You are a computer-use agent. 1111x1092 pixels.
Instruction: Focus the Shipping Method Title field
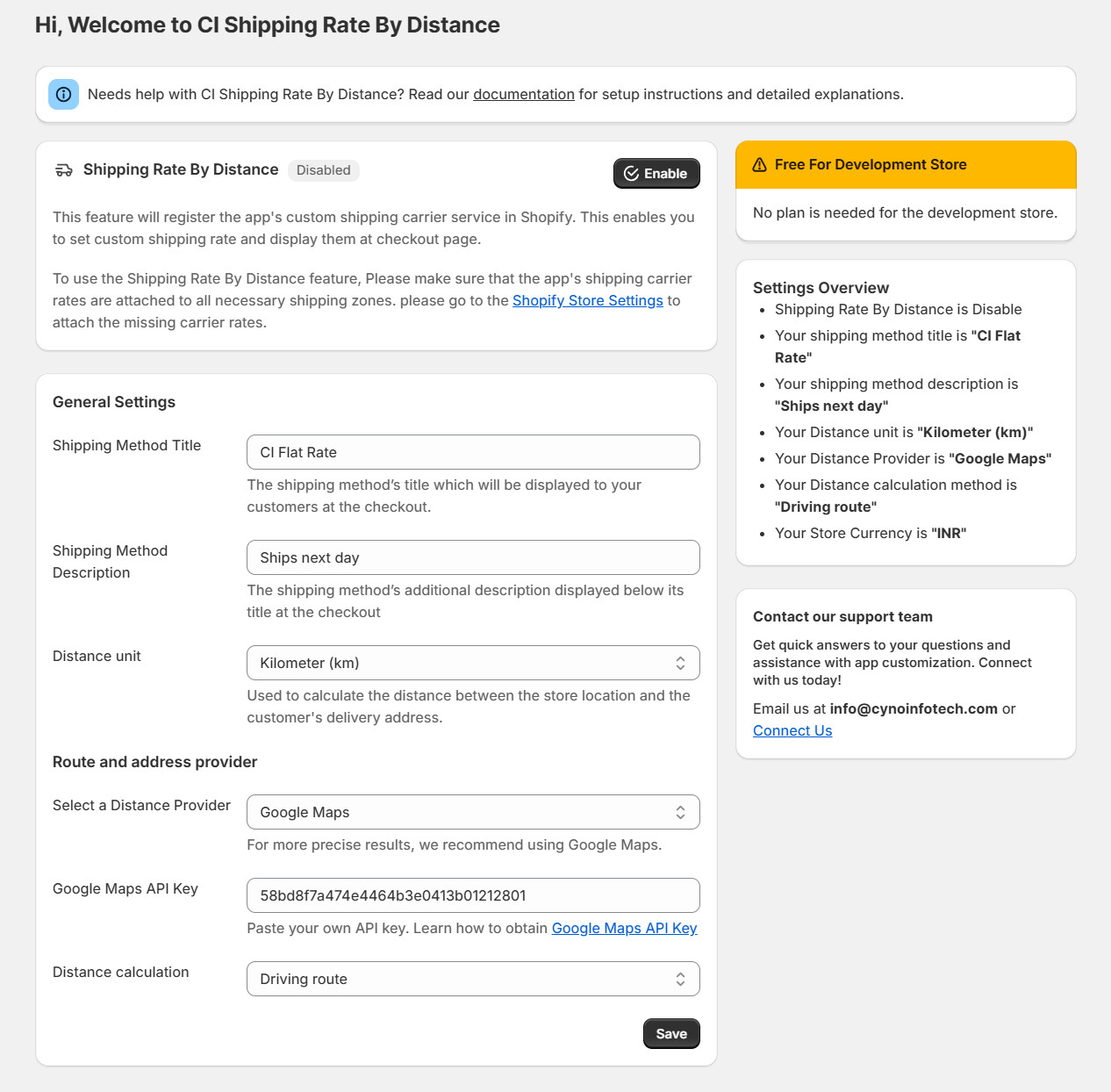tap(473, 452)
